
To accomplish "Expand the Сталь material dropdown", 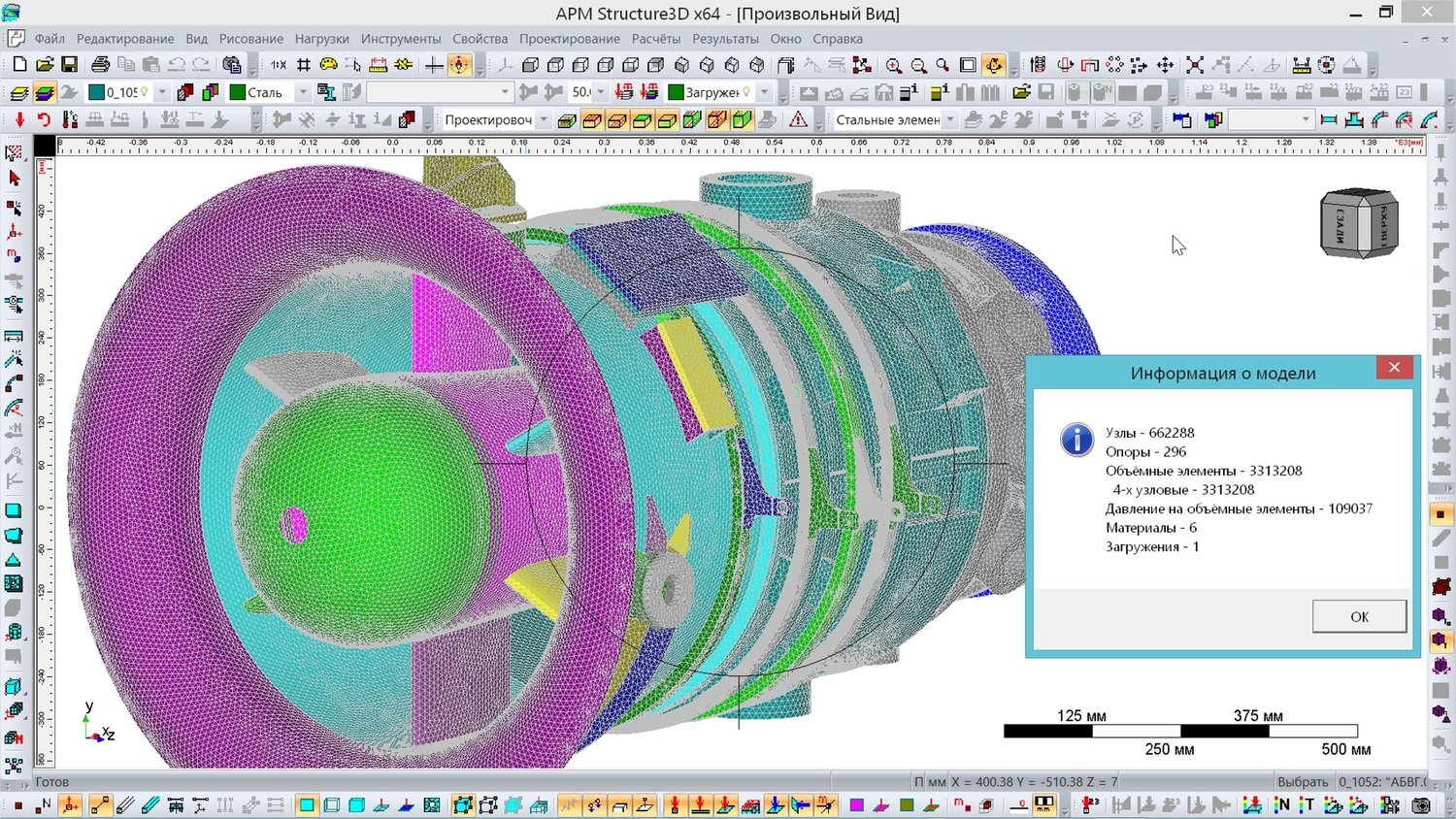I will (x=303, y=93).
